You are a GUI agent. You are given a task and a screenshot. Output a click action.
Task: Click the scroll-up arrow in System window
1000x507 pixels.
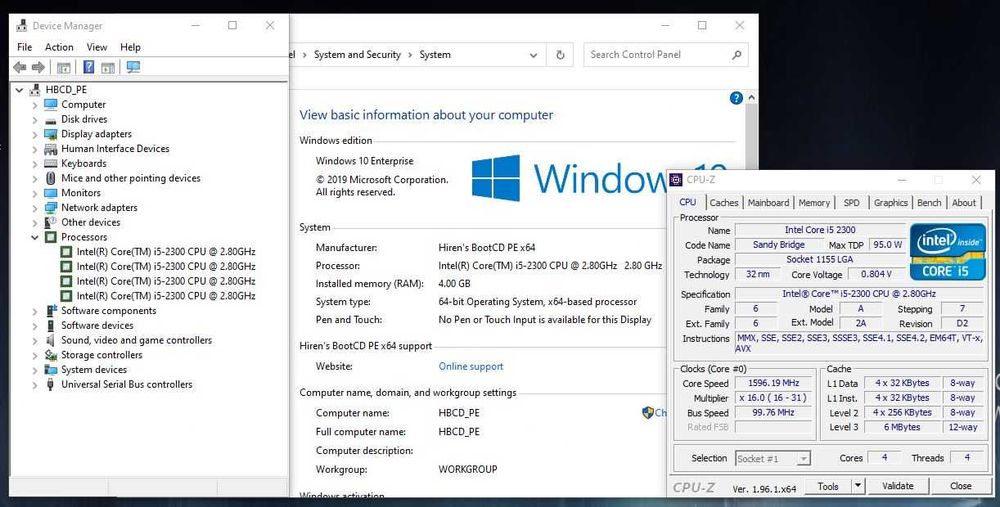[x=751, y=98]
